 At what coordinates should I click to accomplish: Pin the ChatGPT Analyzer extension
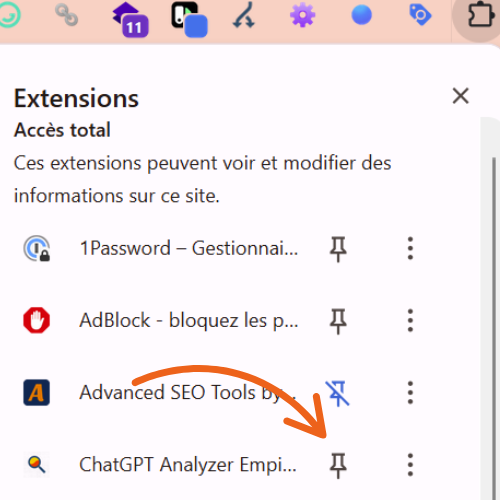click(x=338, y=465)
